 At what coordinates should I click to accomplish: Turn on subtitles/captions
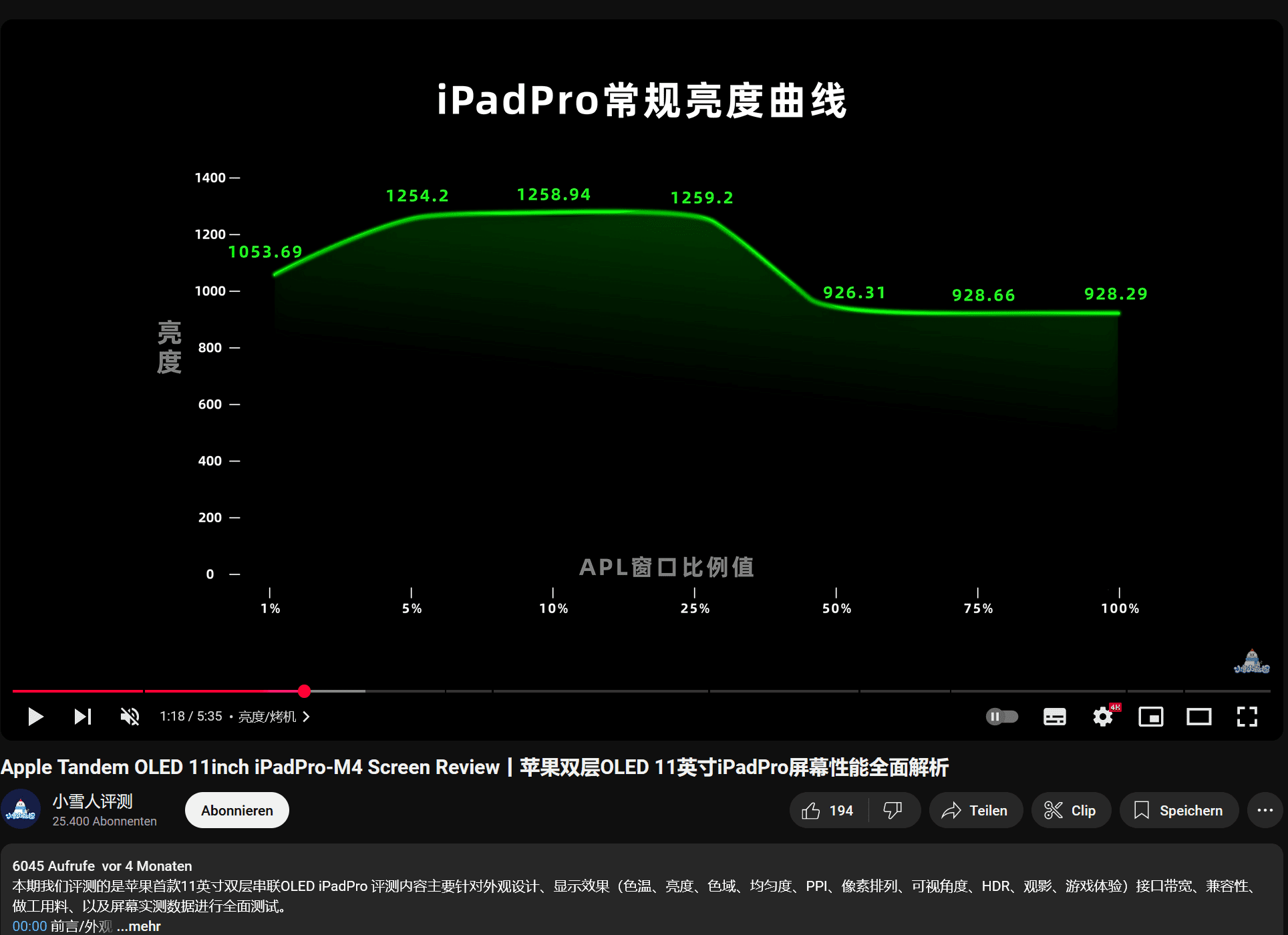coord(1055,717)
